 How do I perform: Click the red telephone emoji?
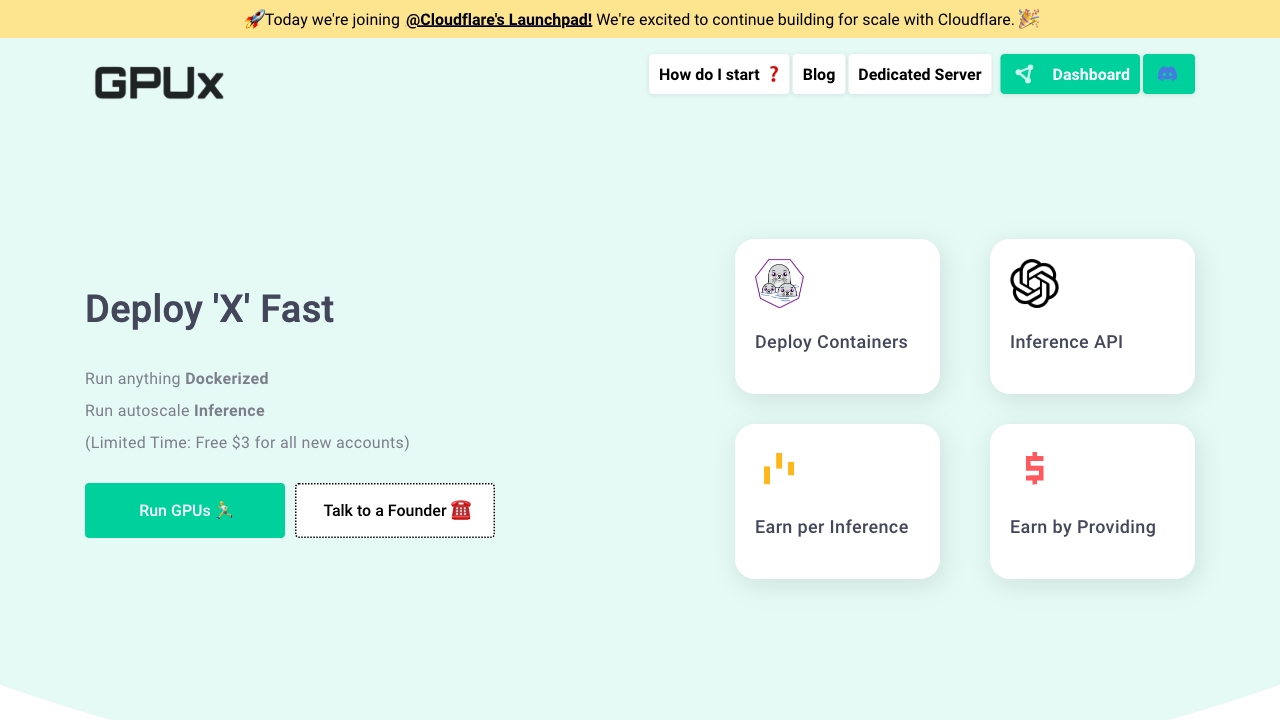[461, 510]
